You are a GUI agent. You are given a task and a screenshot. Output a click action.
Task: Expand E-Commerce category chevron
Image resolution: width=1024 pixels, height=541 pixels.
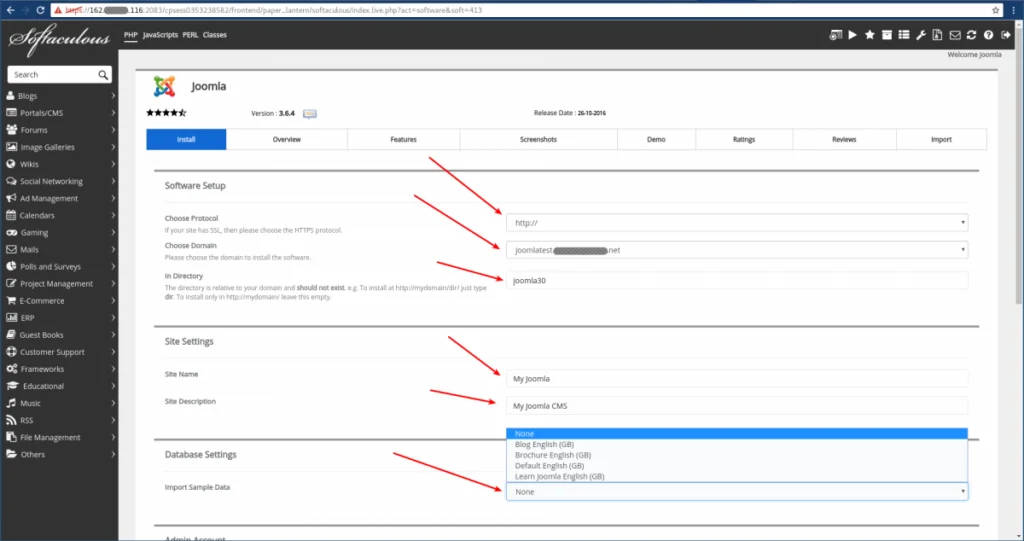[x=113, y=301]
